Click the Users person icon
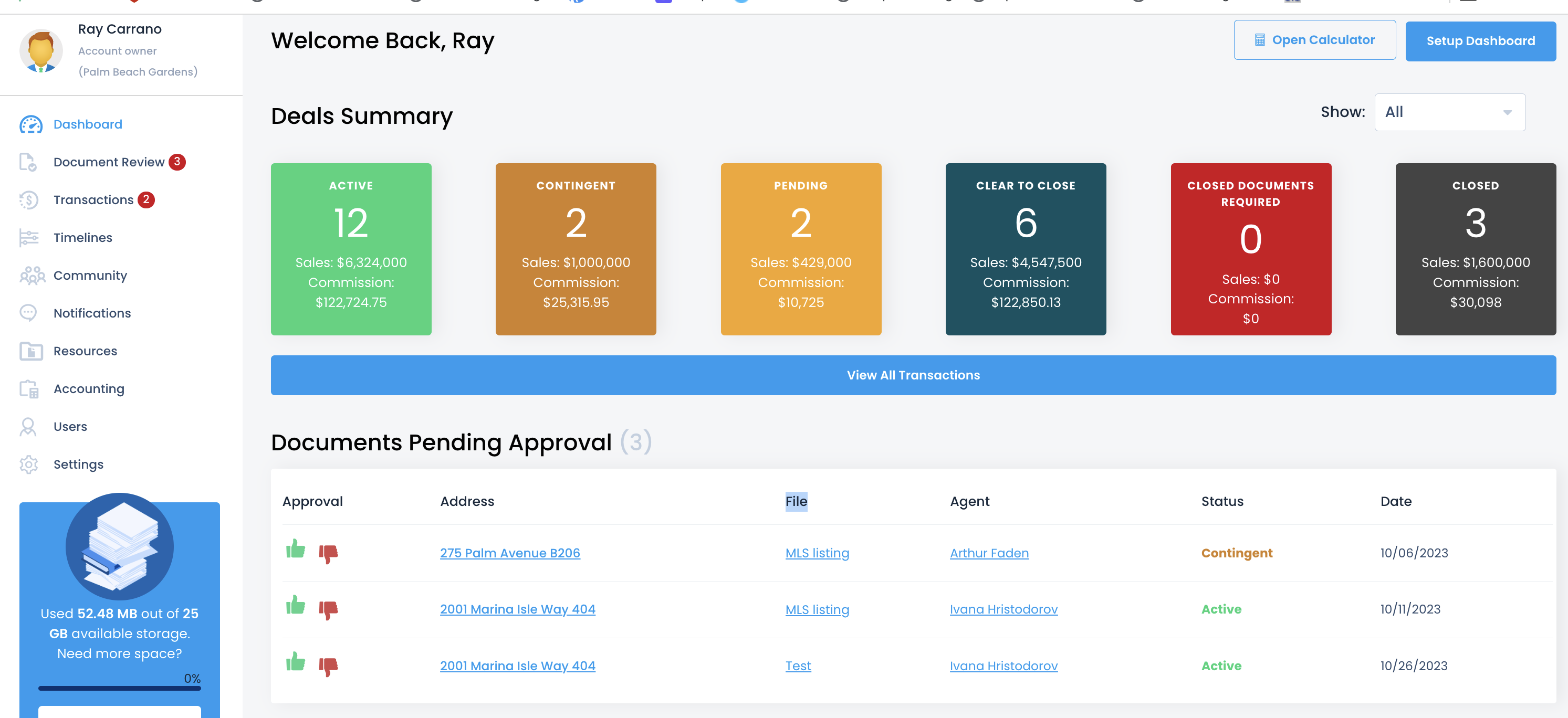Screen dimensions: 1568x718 (x=28, y=427)
